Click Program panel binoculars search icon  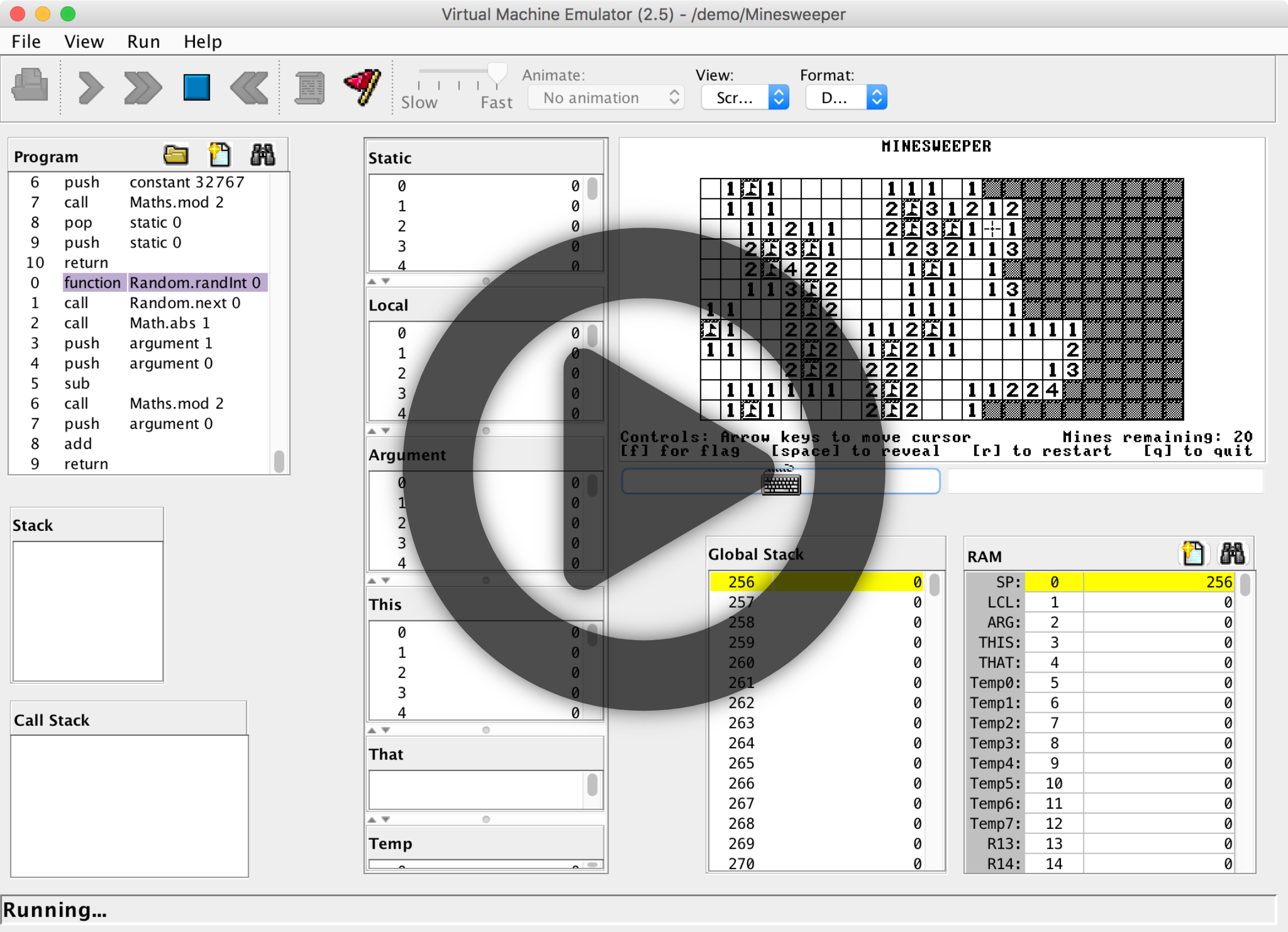tap(263, 154)
